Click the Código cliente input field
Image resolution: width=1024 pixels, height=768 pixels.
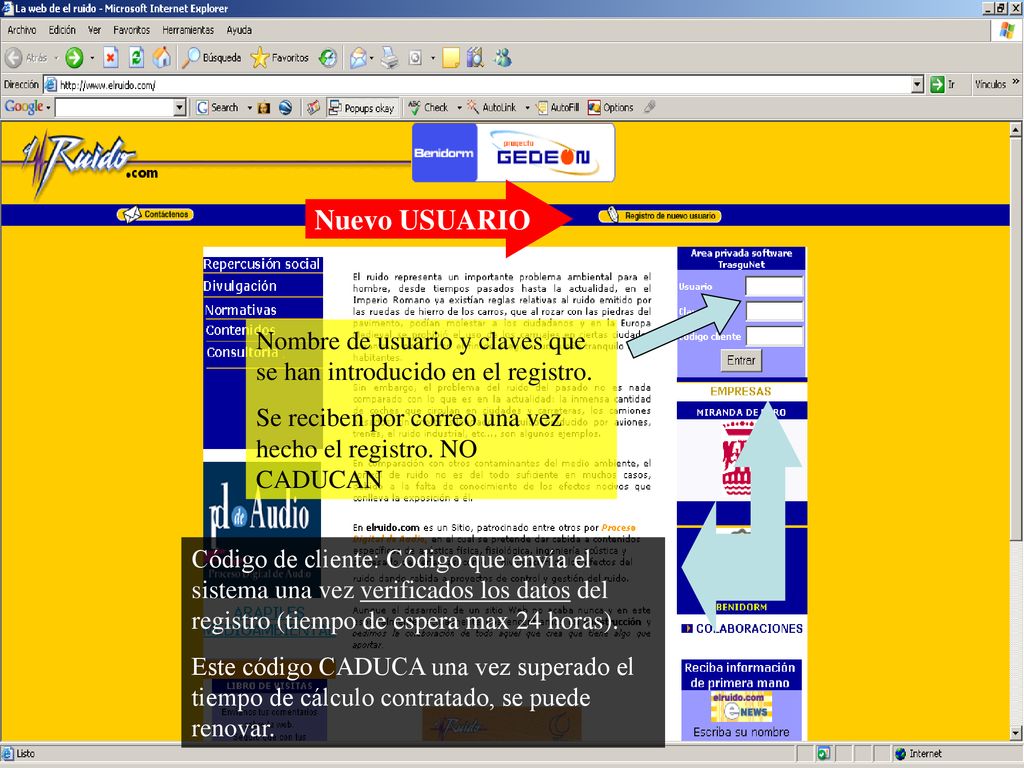[775, 336]
